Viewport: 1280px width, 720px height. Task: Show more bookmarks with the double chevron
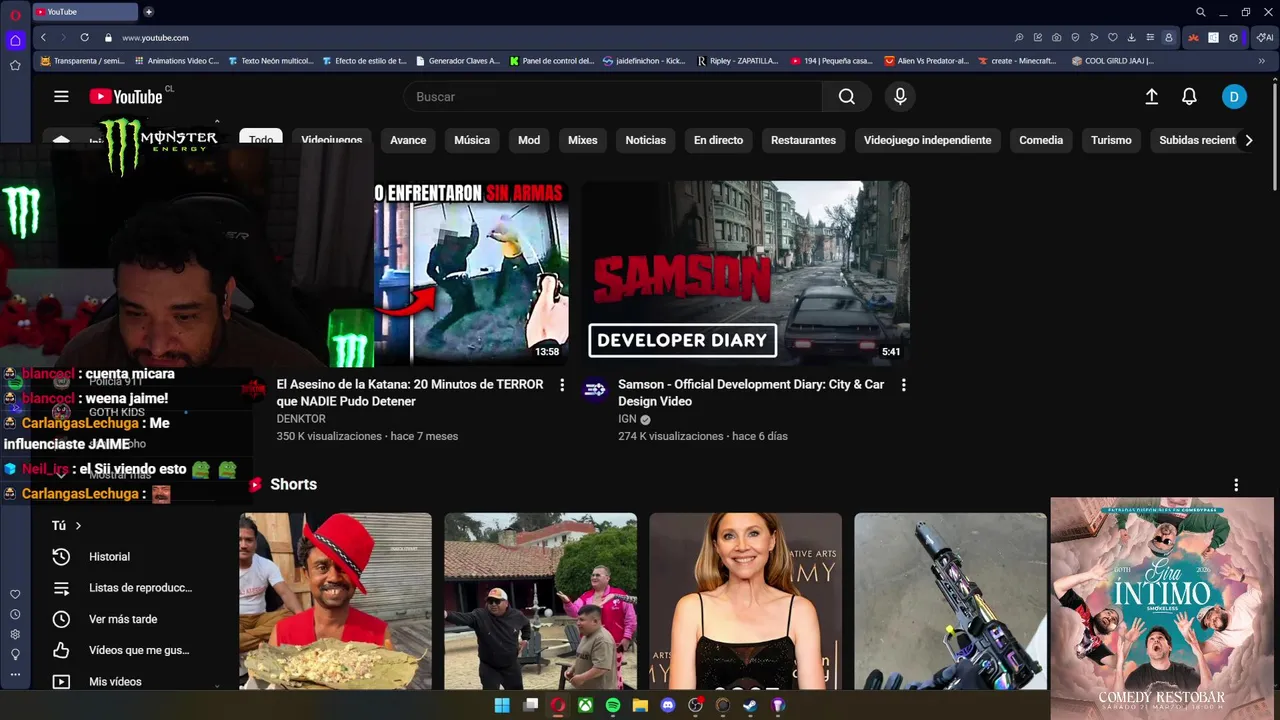point(1261,61)
